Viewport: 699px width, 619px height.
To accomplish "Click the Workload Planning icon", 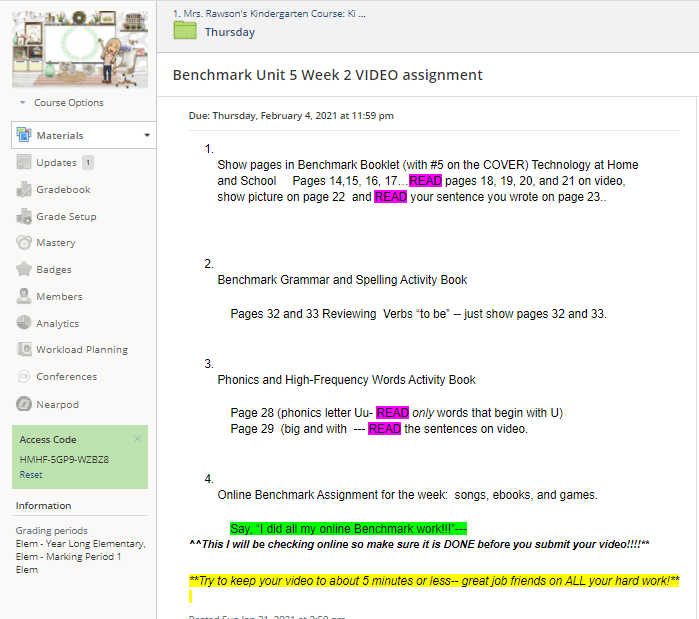I will (24, 349).
